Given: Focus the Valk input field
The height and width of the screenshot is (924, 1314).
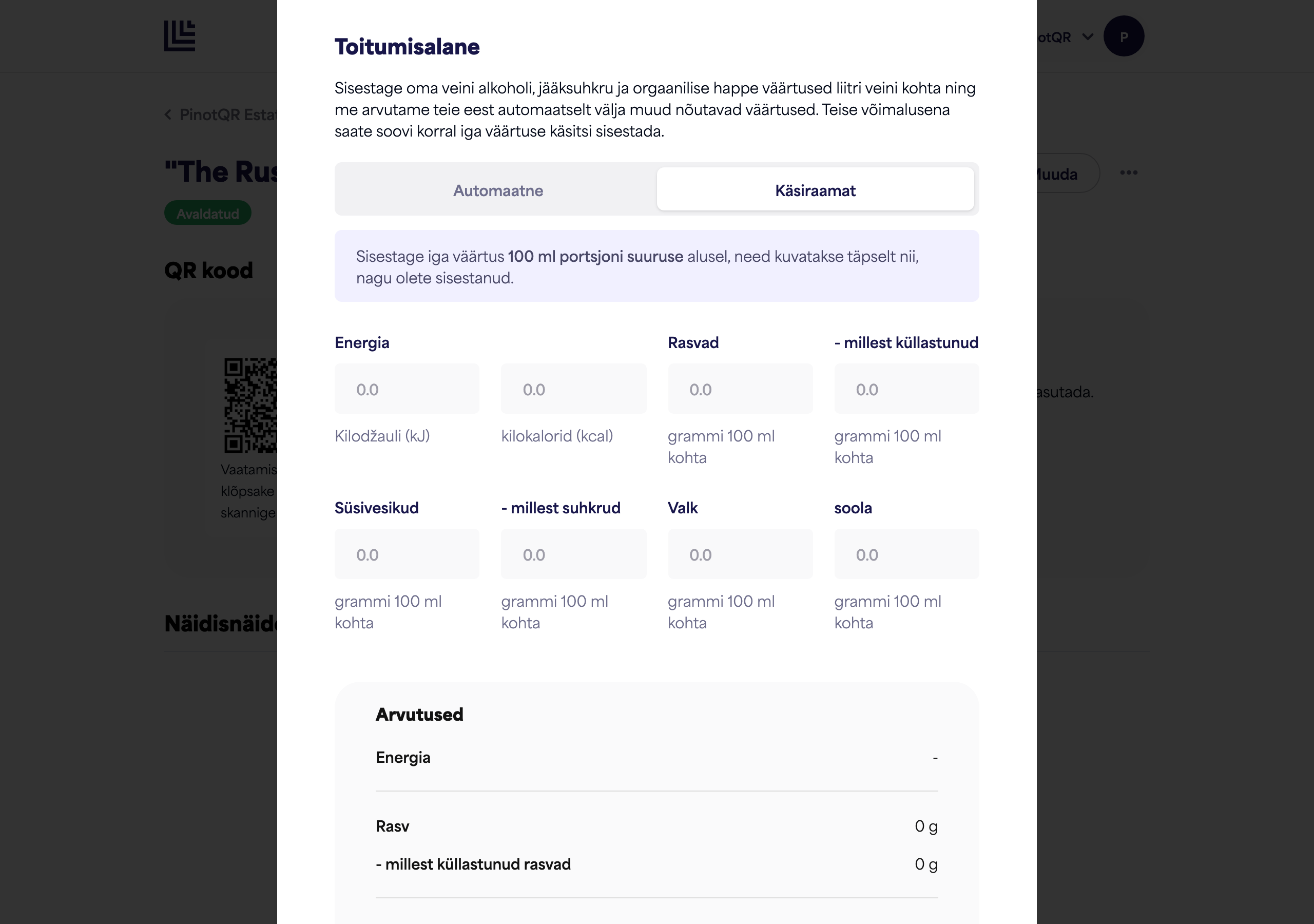Looking at the screenshot, I should pyautogui.click(x=740, y=554).
